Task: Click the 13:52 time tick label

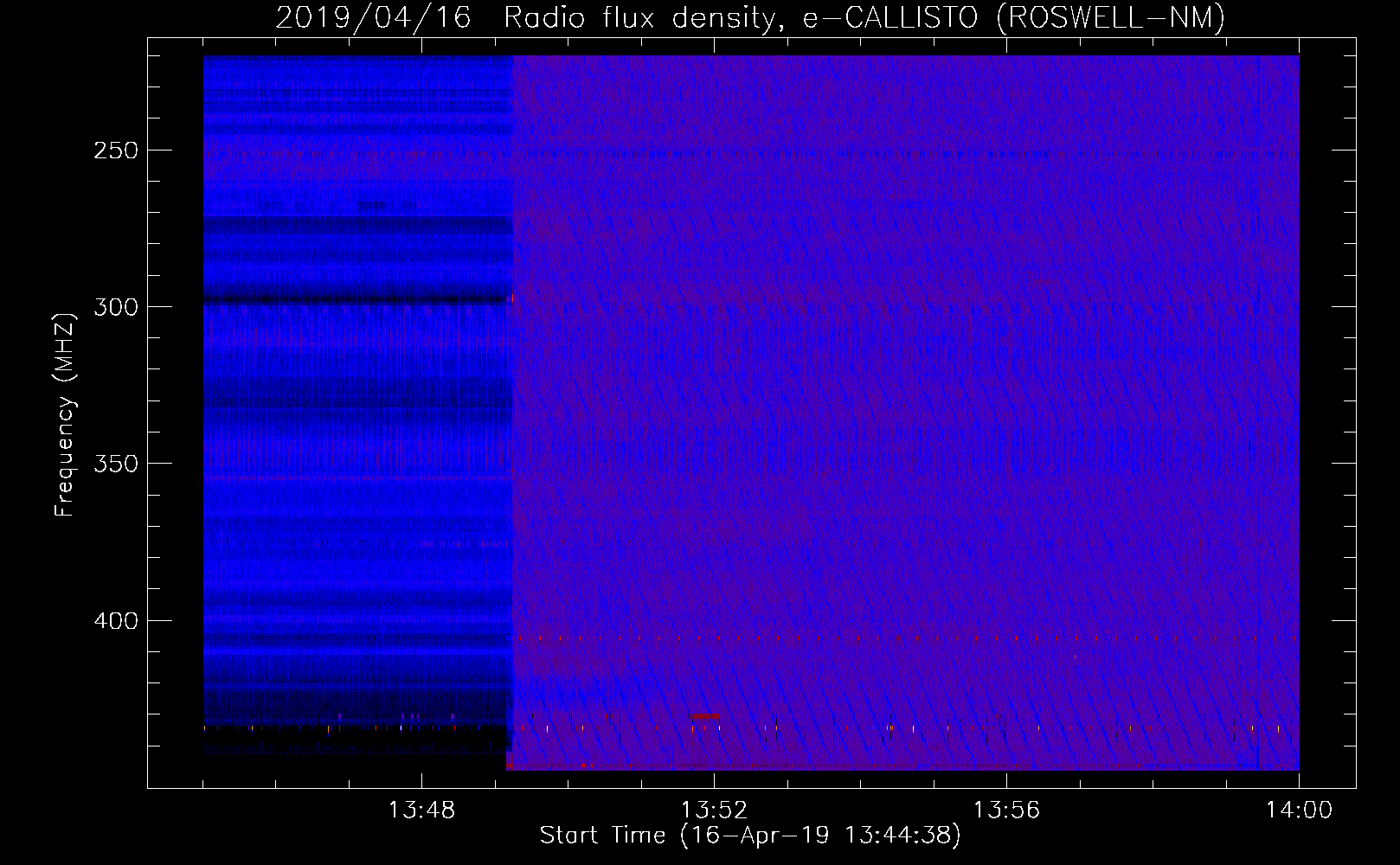Action: tap(714, 811)
